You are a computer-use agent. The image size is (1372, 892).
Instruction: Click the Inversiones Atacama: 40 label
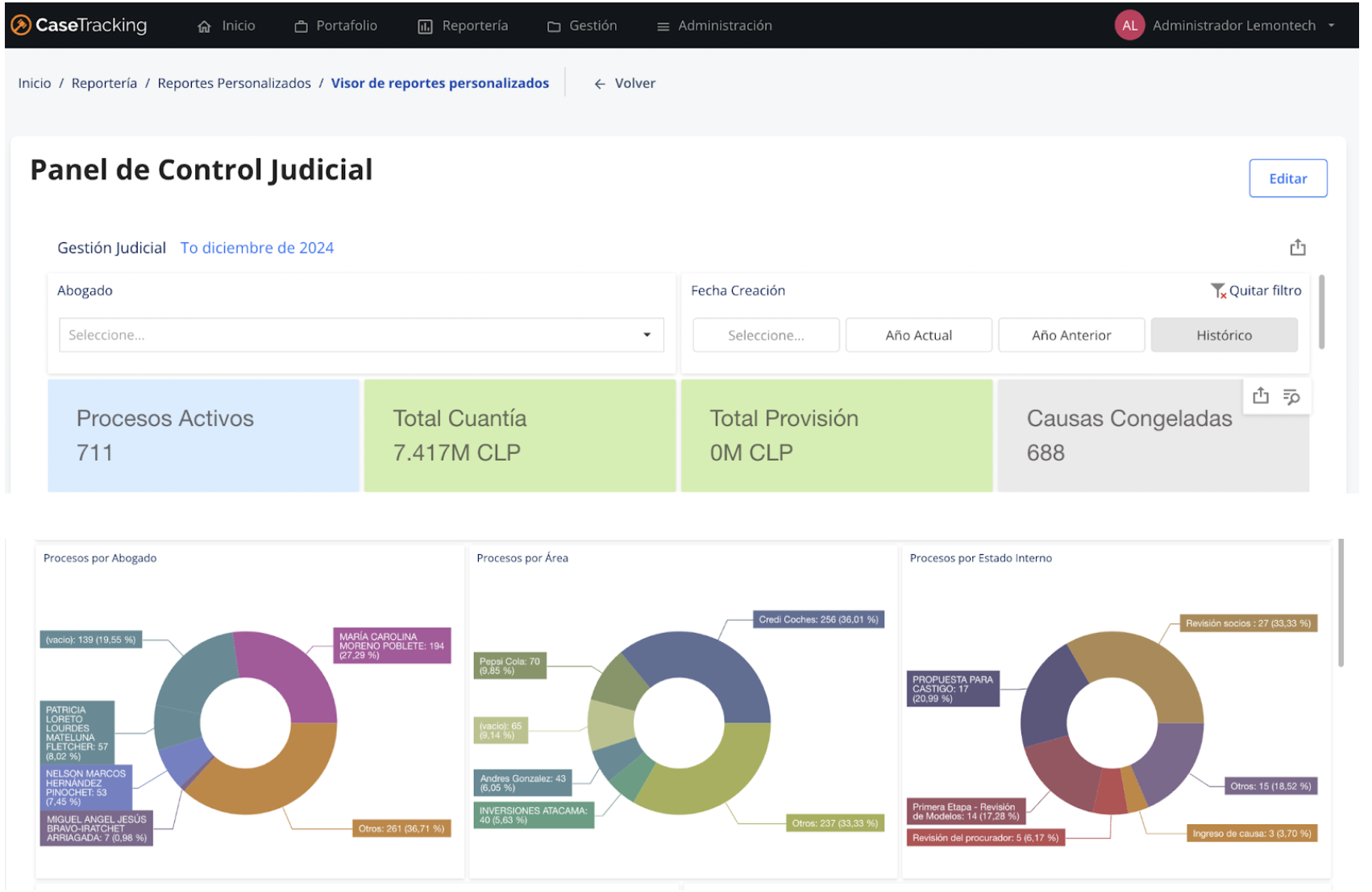[534, 815]
